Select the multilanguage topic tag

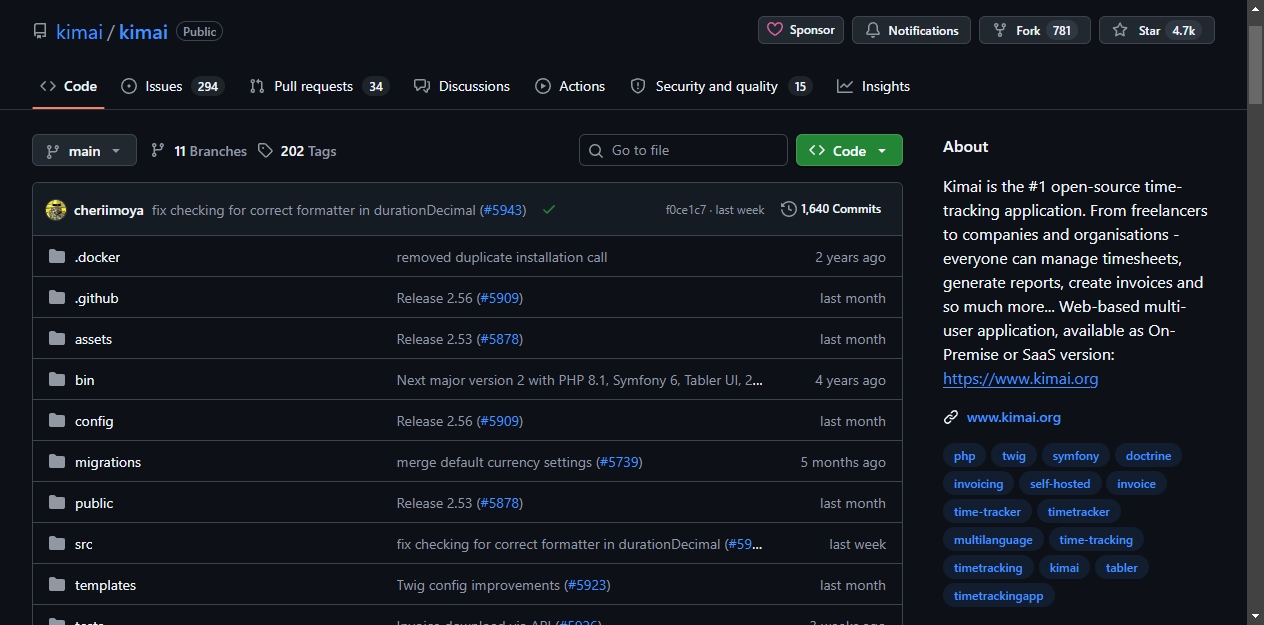click(x=993, y=540)
